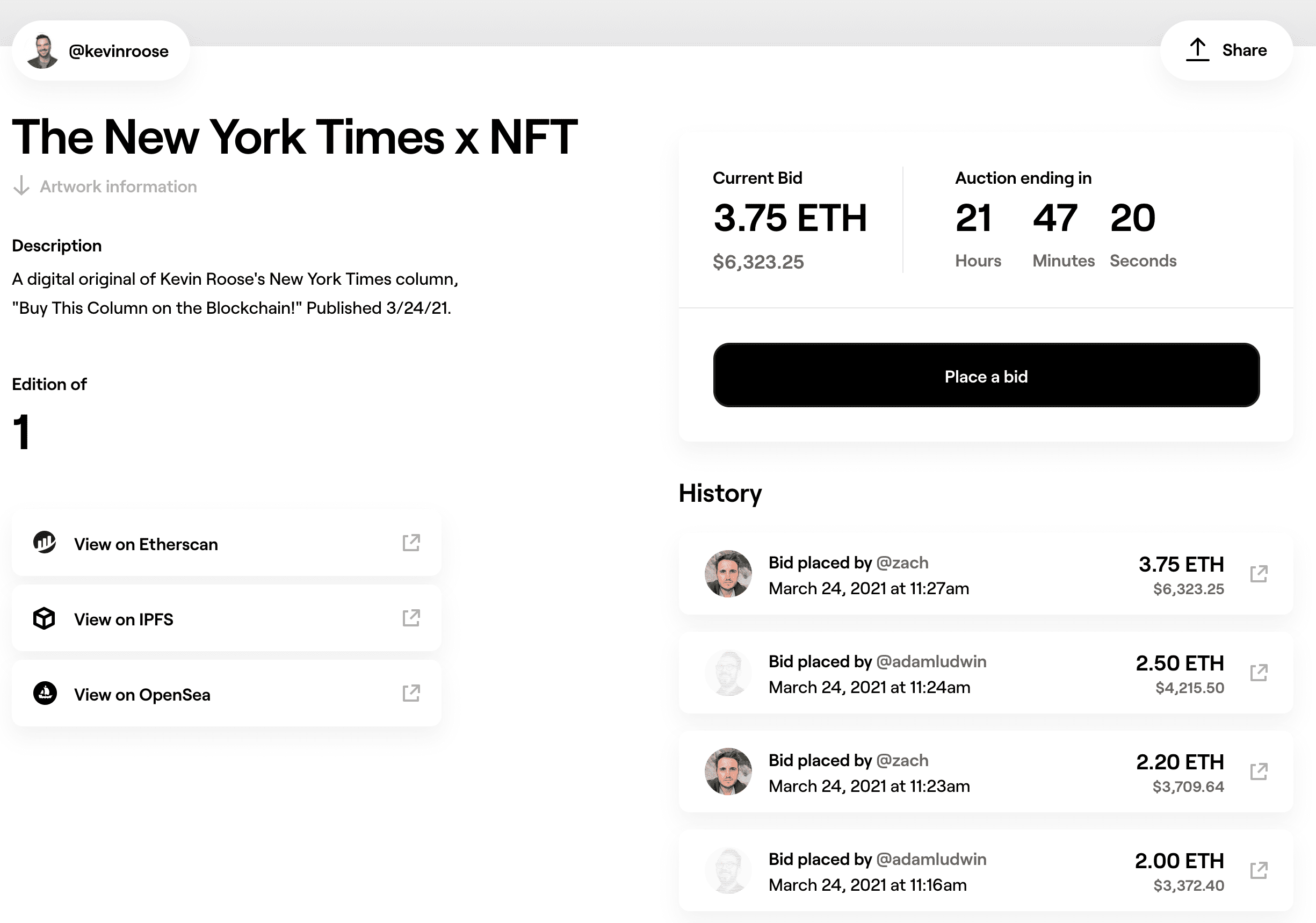
Task: Click @zach avatar on 11:27am bid
Action: 728,574
